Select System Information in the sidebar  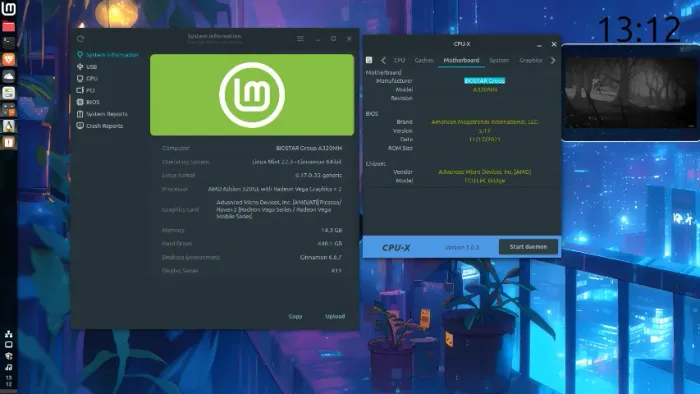[107, 55]
